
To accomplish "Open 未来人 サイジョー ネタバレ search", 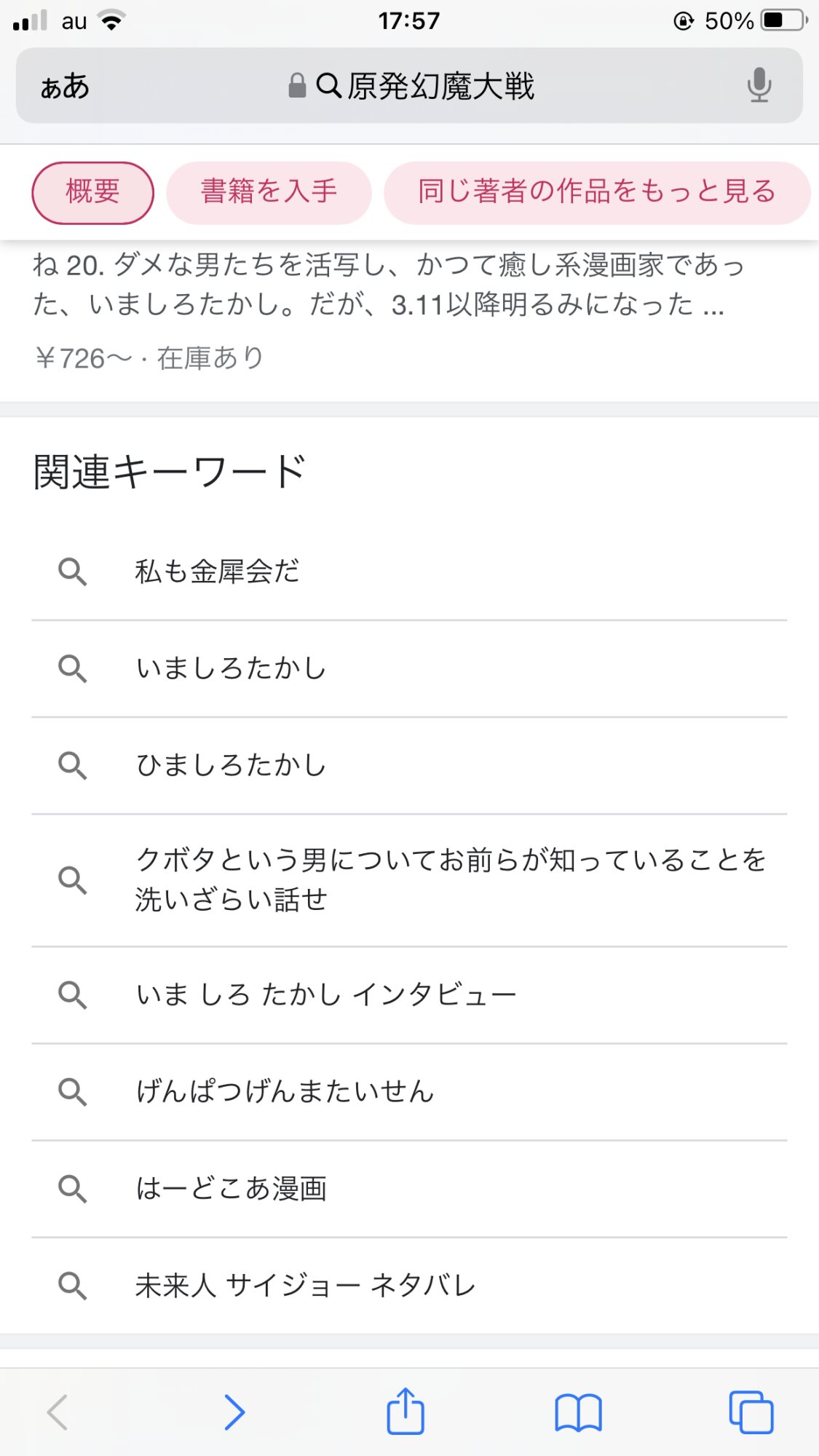I will (x=305, y=1286).
